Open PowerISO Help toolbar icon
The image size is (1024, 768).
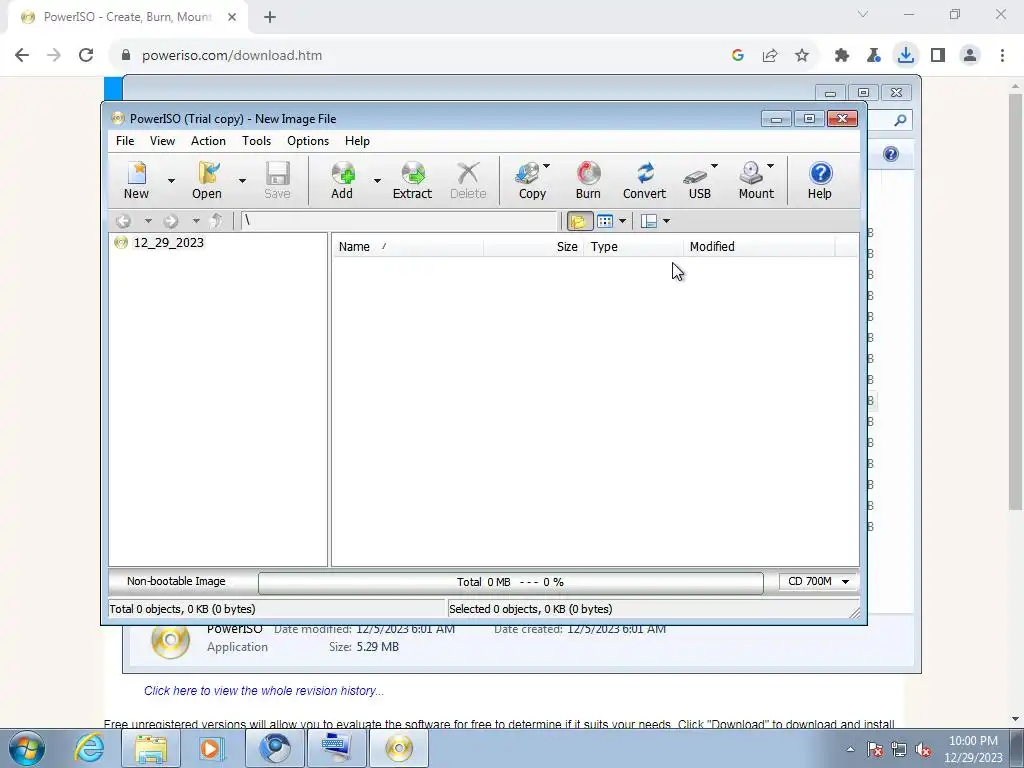(820, 180)
